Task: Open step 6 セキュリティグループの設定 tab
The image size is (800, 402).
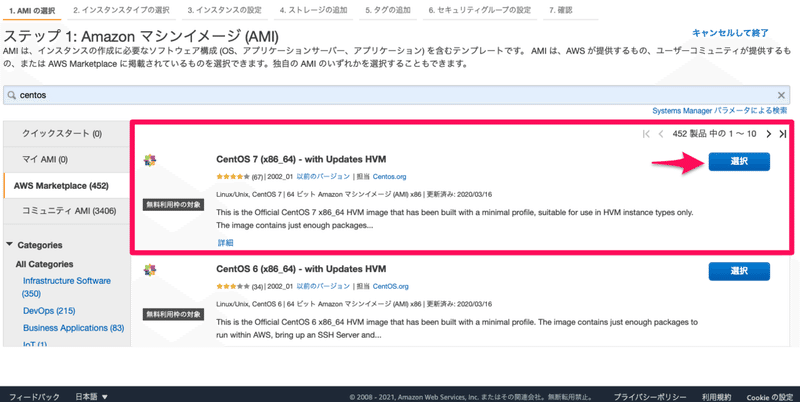Action: tap(480, 10)
